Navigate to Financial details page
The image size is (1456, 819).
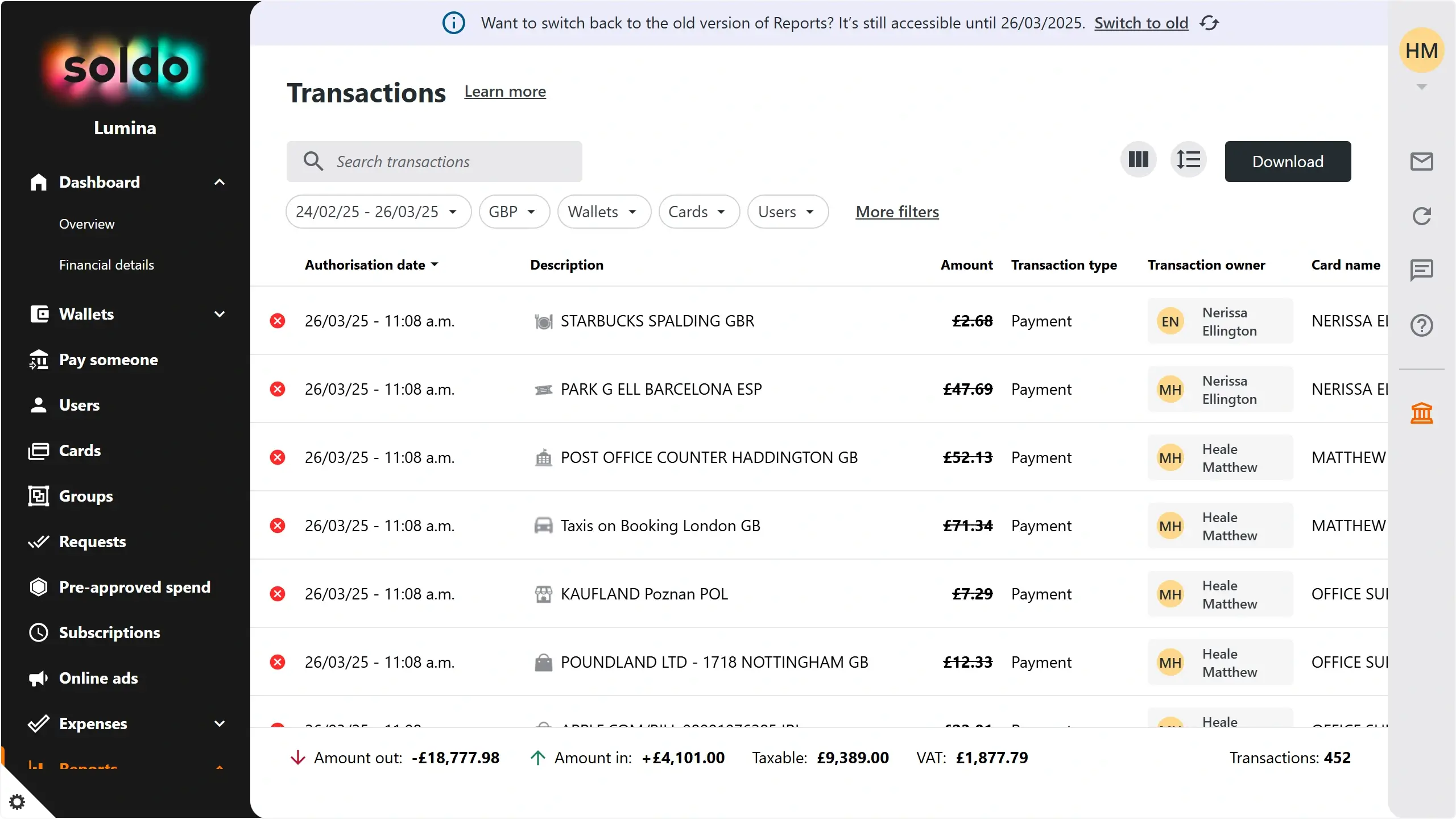(x=107, y=264)
